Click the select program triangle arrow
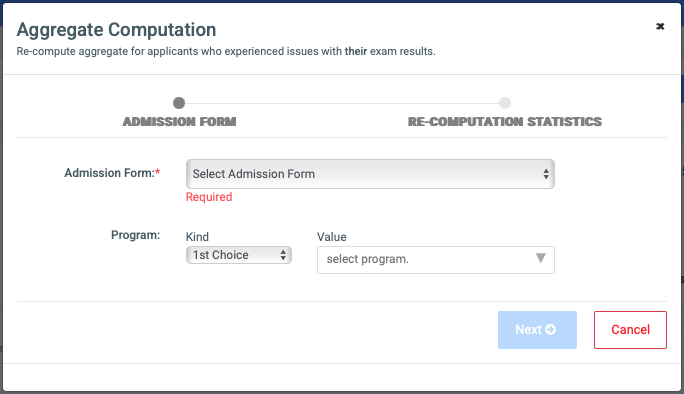 coord(540,258)
